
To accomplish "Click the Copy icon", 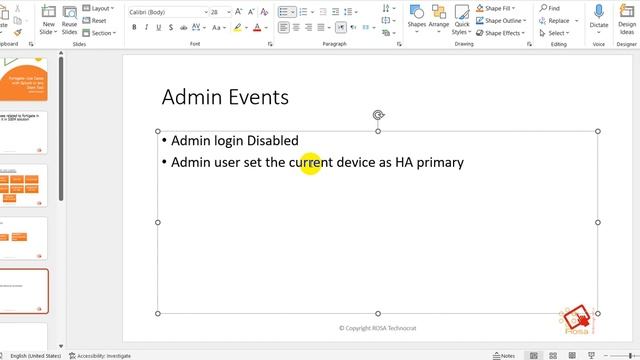I will [17, 20].
